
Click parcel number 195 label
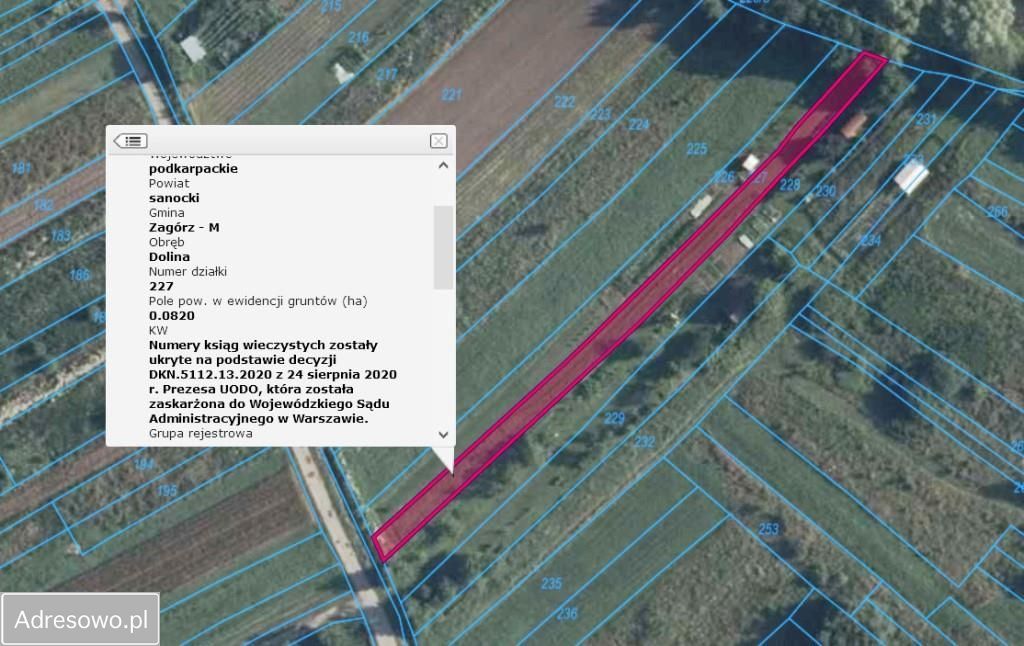[167, 491]
